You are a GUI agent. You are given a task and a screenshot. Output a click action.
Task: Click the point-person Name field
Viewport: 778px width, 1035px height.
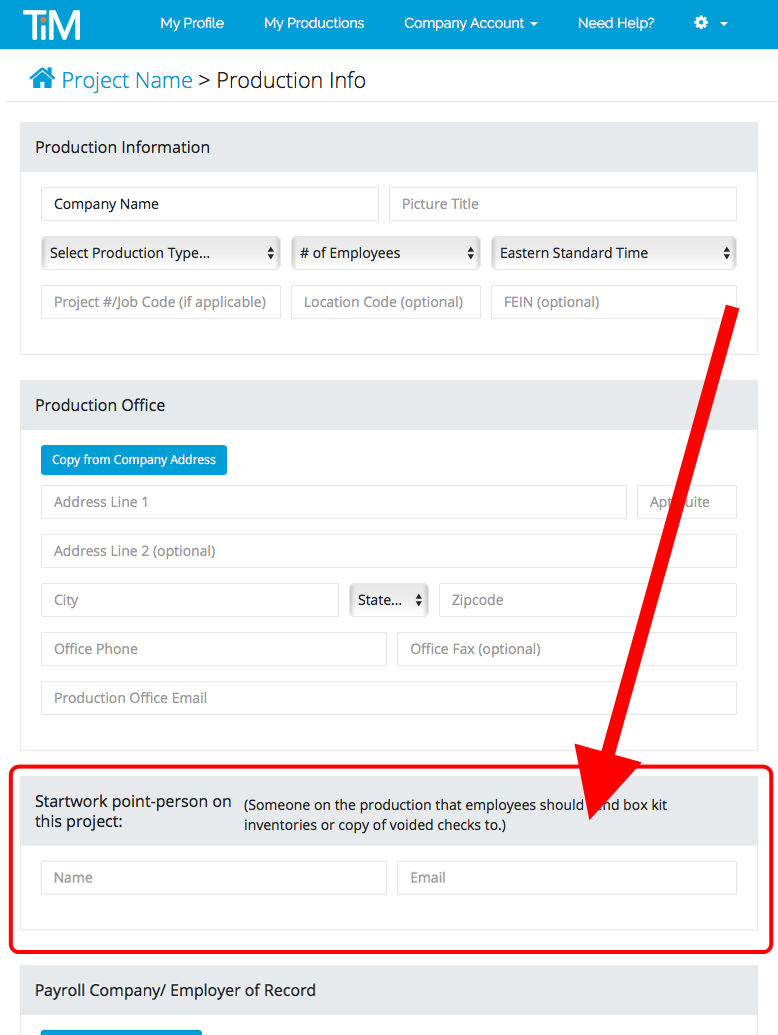[x=214, y=877]
